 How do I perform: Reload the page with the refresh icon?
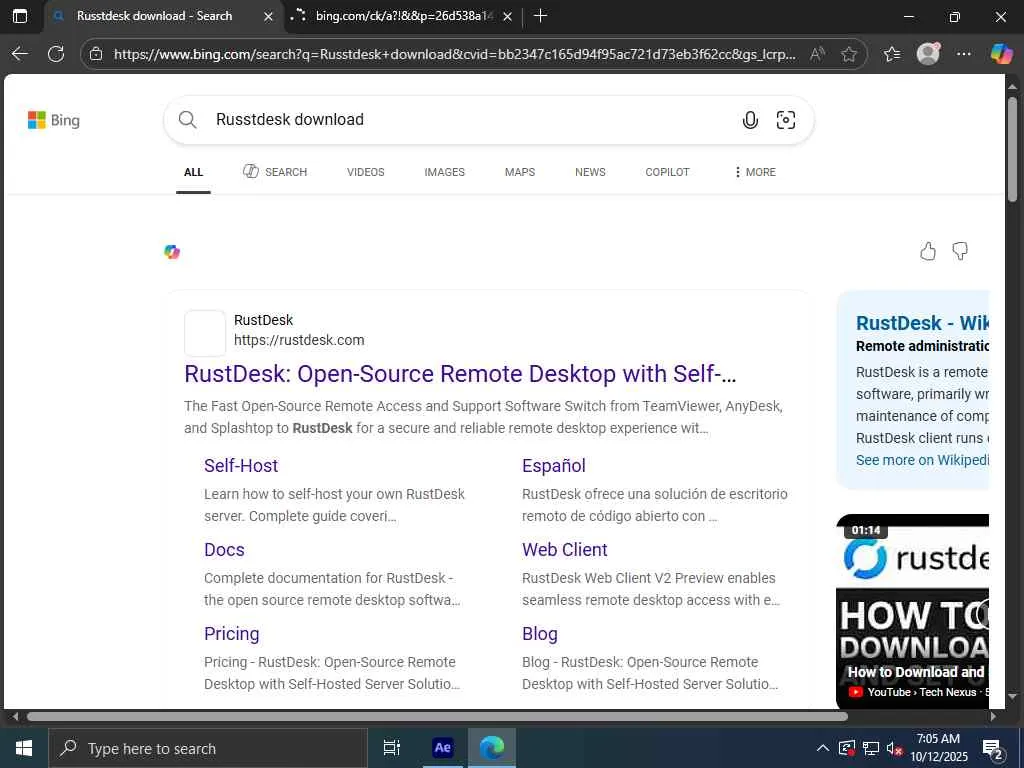[56, 54]
